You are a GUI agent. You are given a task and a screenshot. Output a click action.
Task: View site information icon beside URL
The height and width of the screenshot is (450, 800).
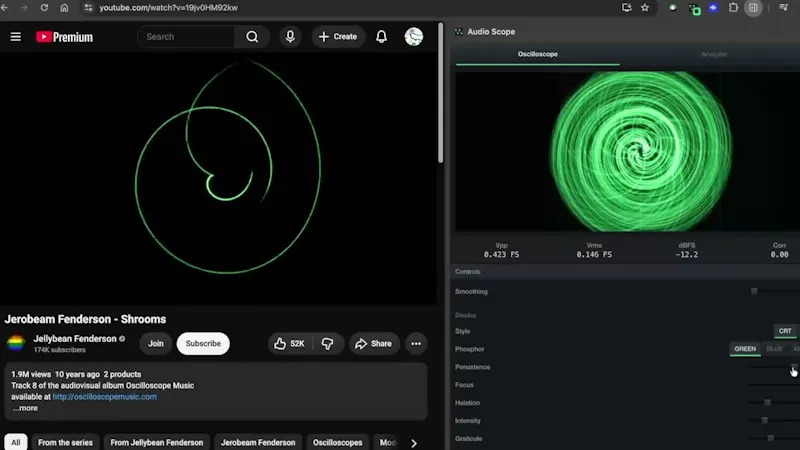(x=88, y=8)
